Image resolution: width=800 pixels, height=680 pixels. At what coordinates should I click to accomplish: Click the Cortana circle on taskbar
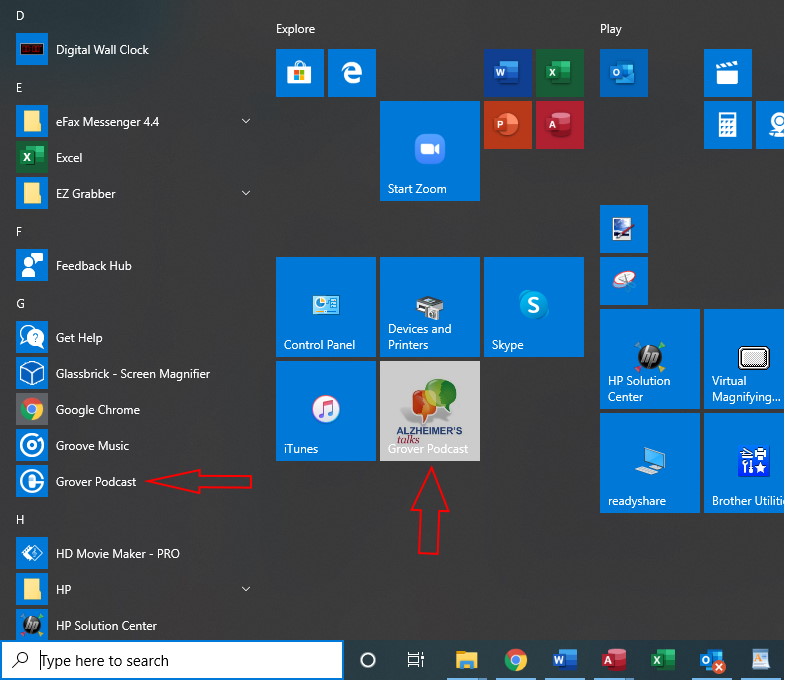tap(368, 660)
